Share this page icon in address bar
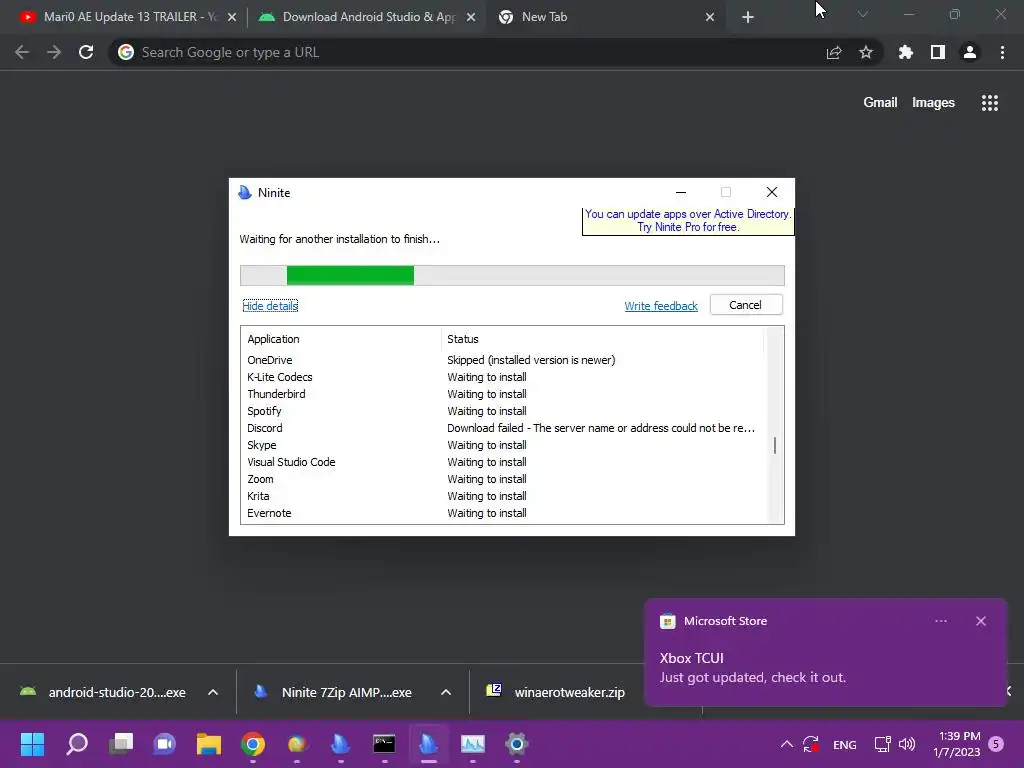This screenshot has width=1024, height=768. coord(834,52)
